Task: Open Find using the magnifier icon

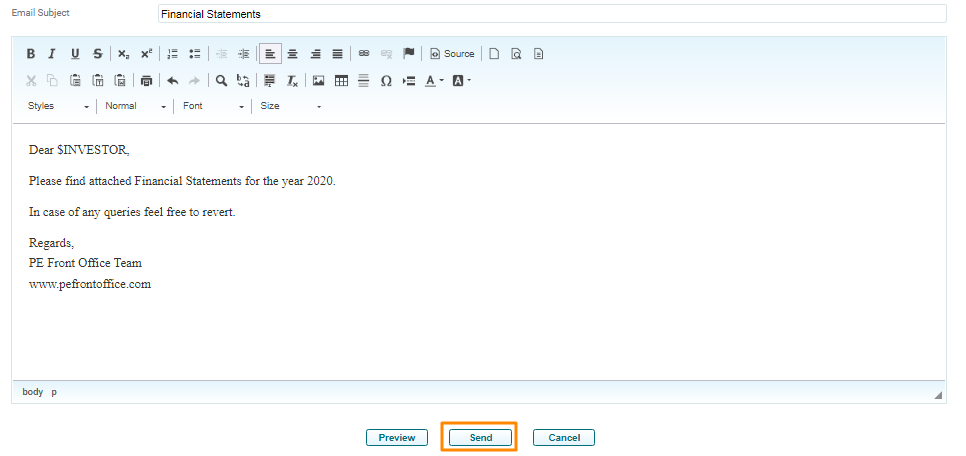Action: 221,81
